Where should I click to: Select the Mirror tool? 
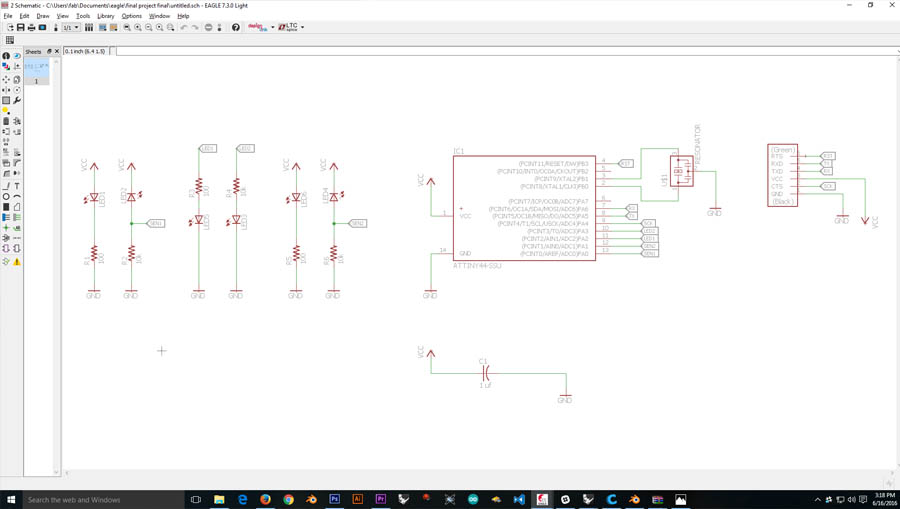[6, 90]
